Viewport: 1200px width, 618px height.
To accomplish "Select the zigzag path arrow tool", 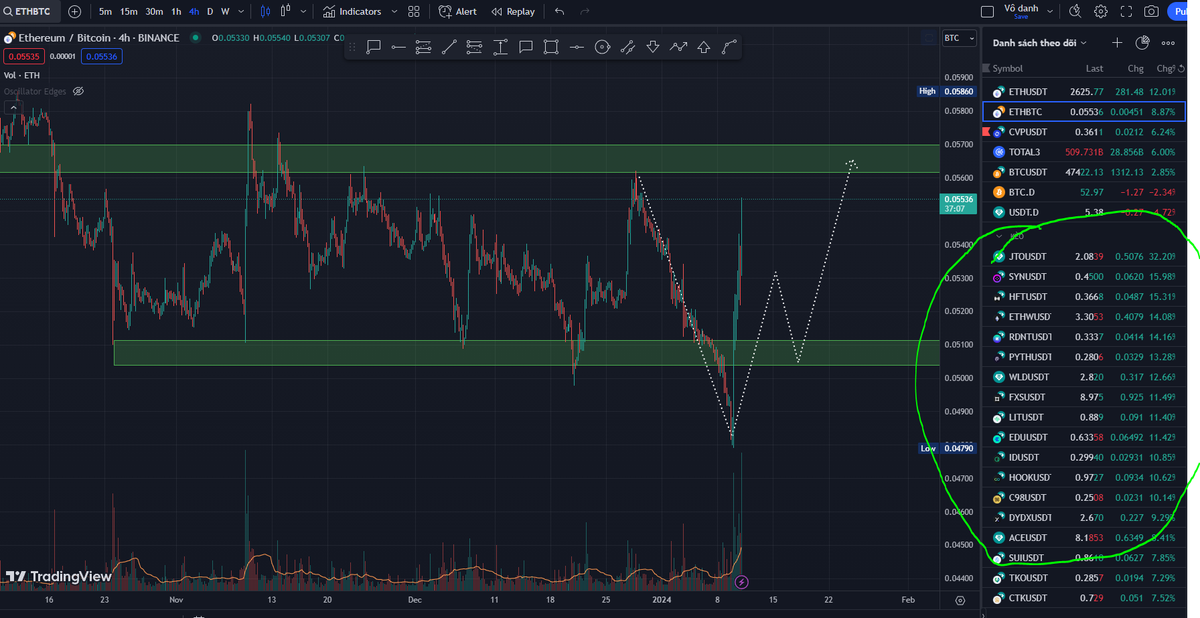I will tap(679, 46).
